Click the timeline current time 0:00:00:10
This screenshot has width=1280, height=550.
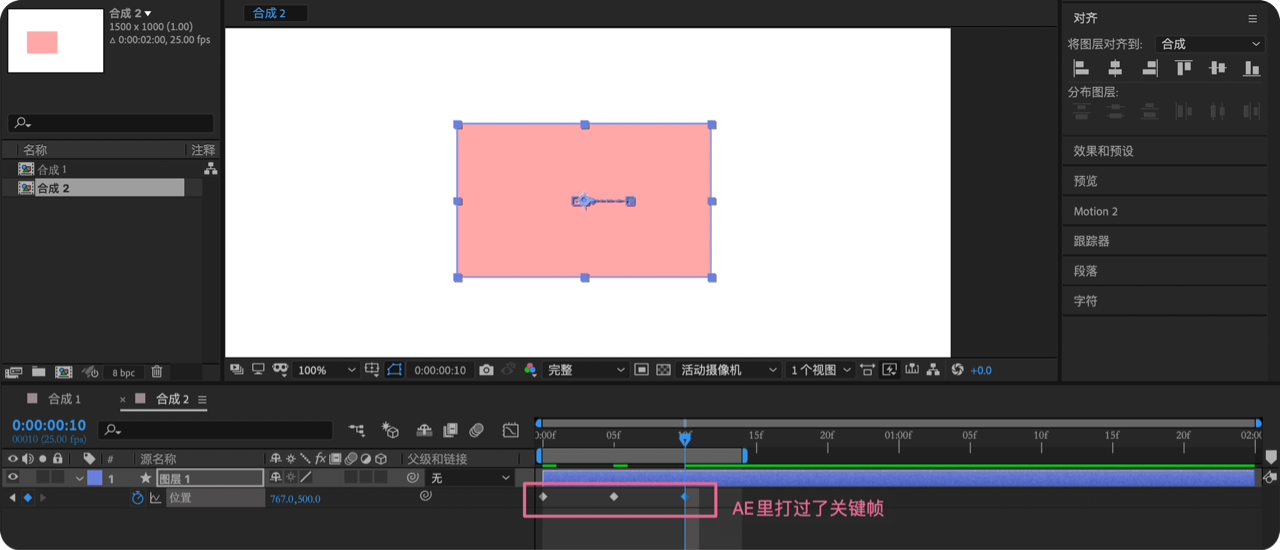point(49,425)
